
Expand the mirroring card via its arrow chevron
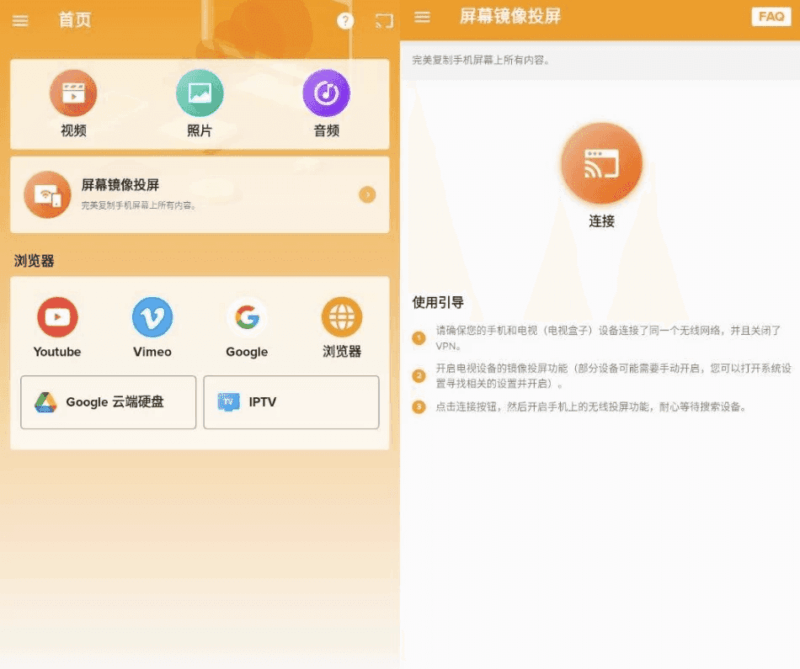coord(367,194)
